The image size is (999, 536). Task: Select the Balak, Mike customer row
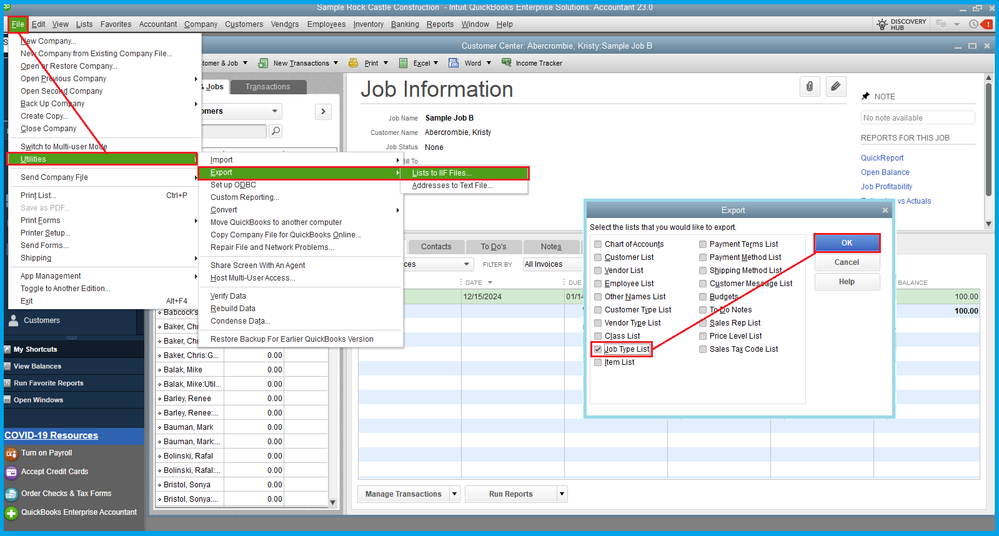(242, 370)
